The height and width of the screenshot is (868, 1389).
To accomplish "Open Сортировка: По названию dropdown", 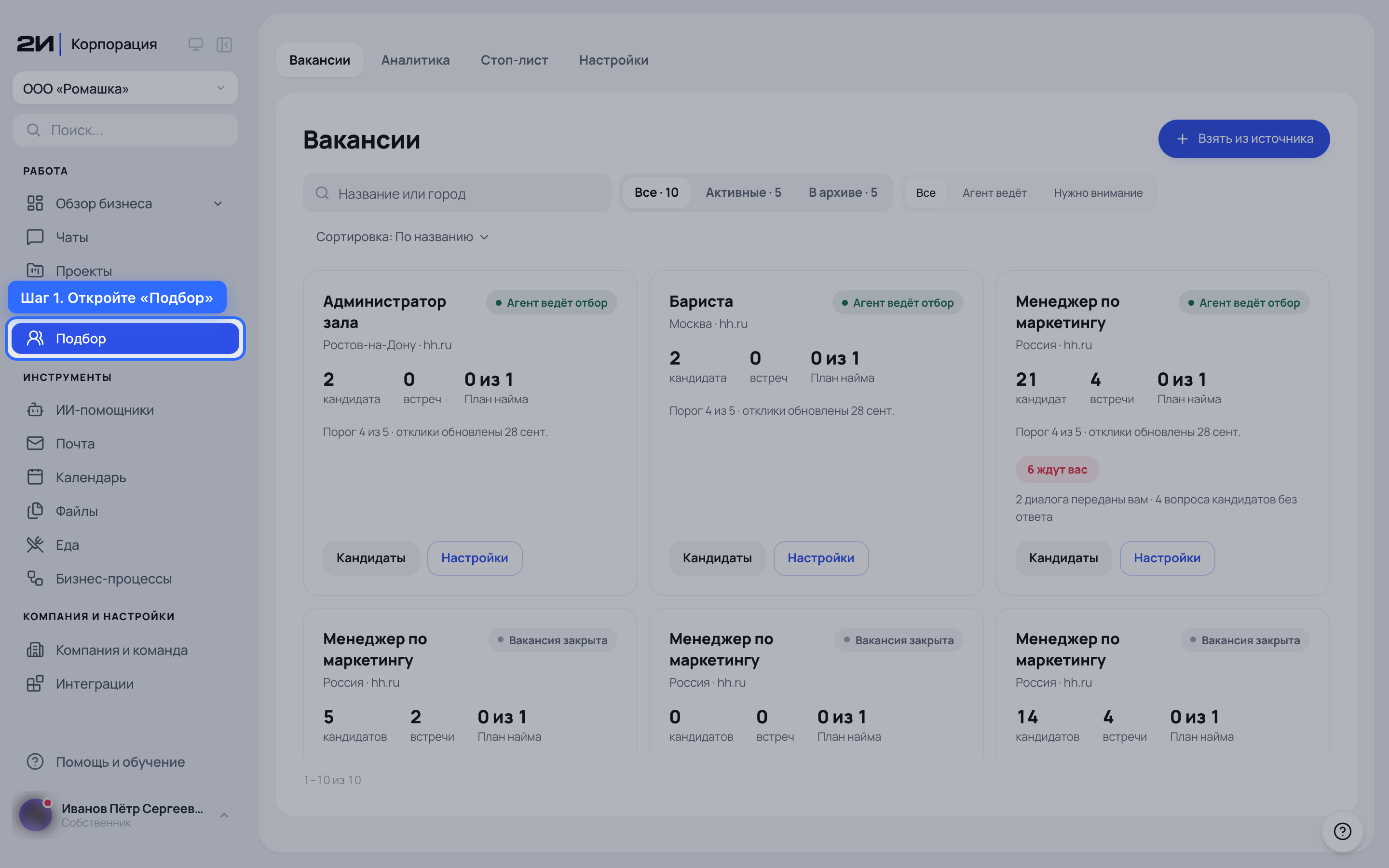I will (x=402, y=236).
